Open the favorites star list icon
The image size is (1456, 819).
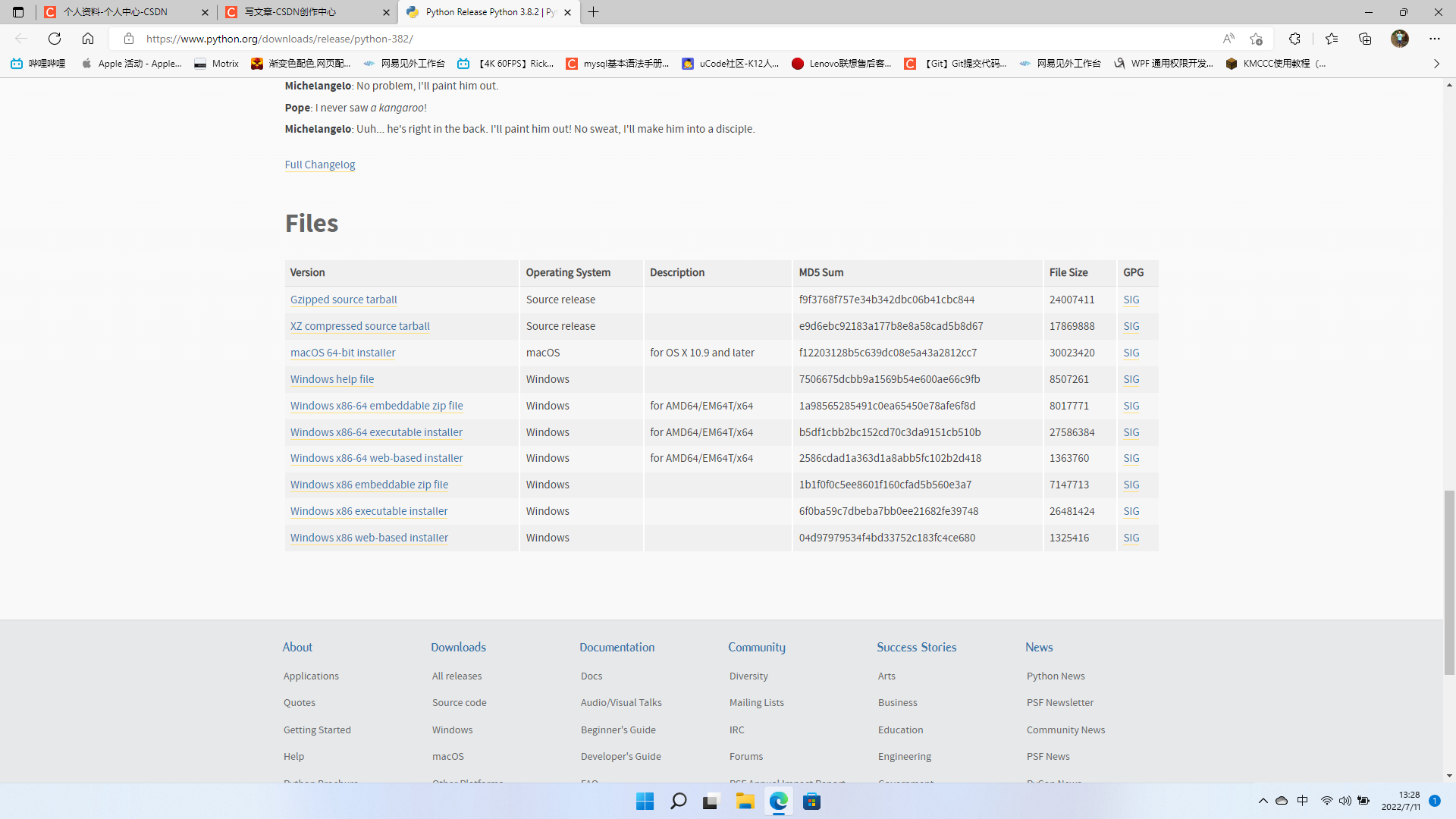[1332, 39]
